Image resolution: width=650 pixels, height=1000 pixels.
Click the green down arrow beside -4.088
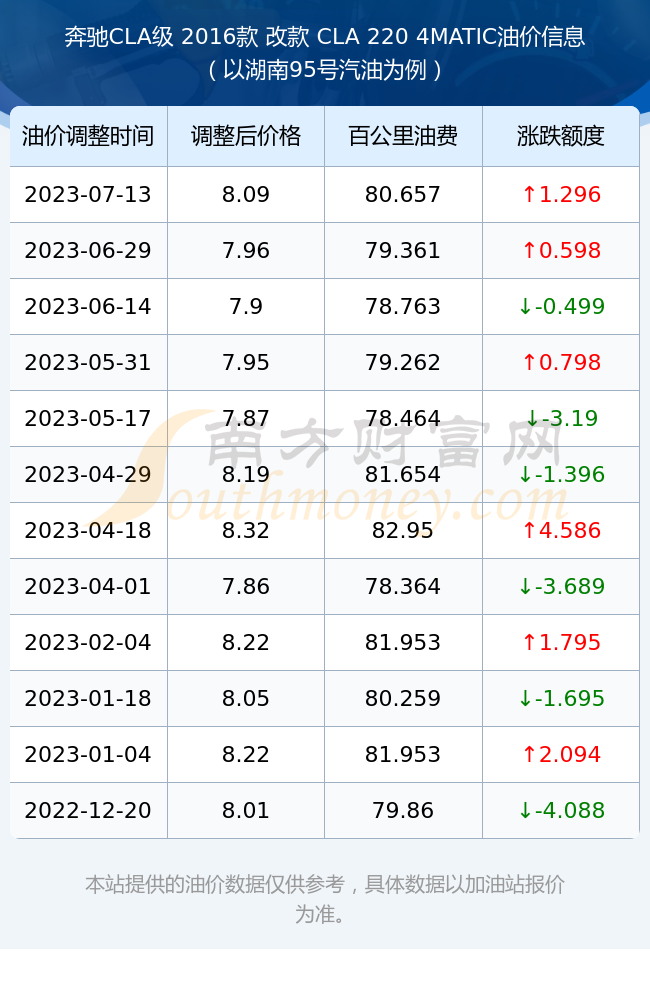(x=525, y=811)
